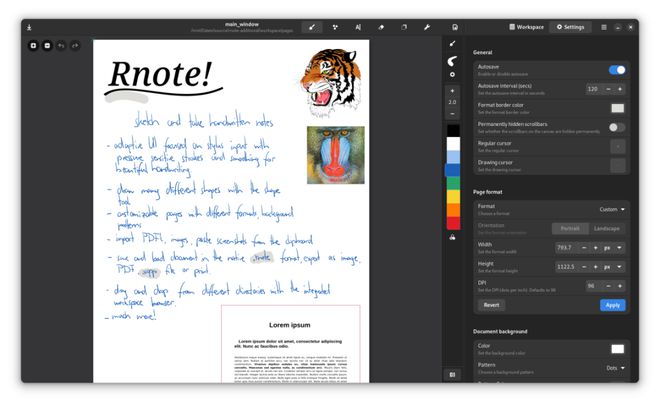
Task: Open the main hamburger menu
Action: (604, 27)
